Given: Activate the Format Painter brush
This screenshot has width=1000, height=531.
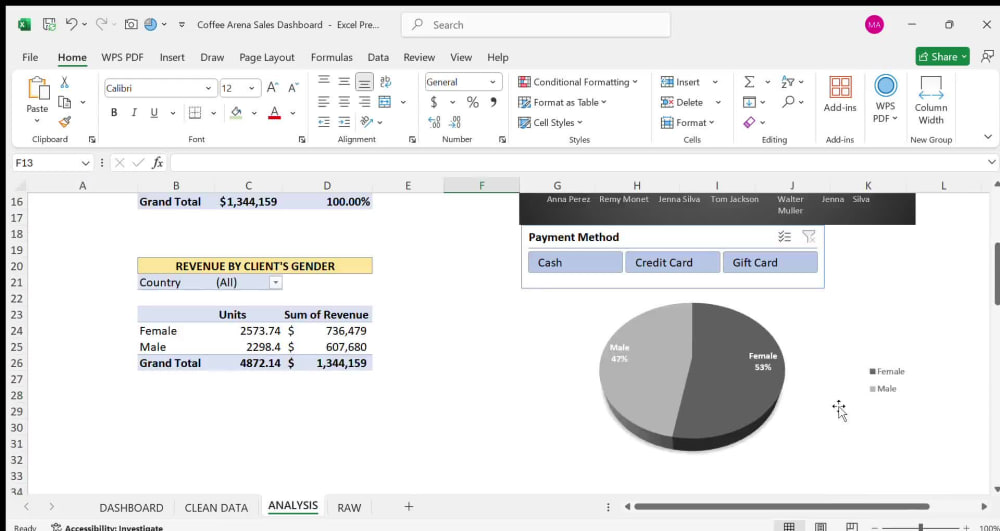Looking at the screenshot, I should (64, 122).
